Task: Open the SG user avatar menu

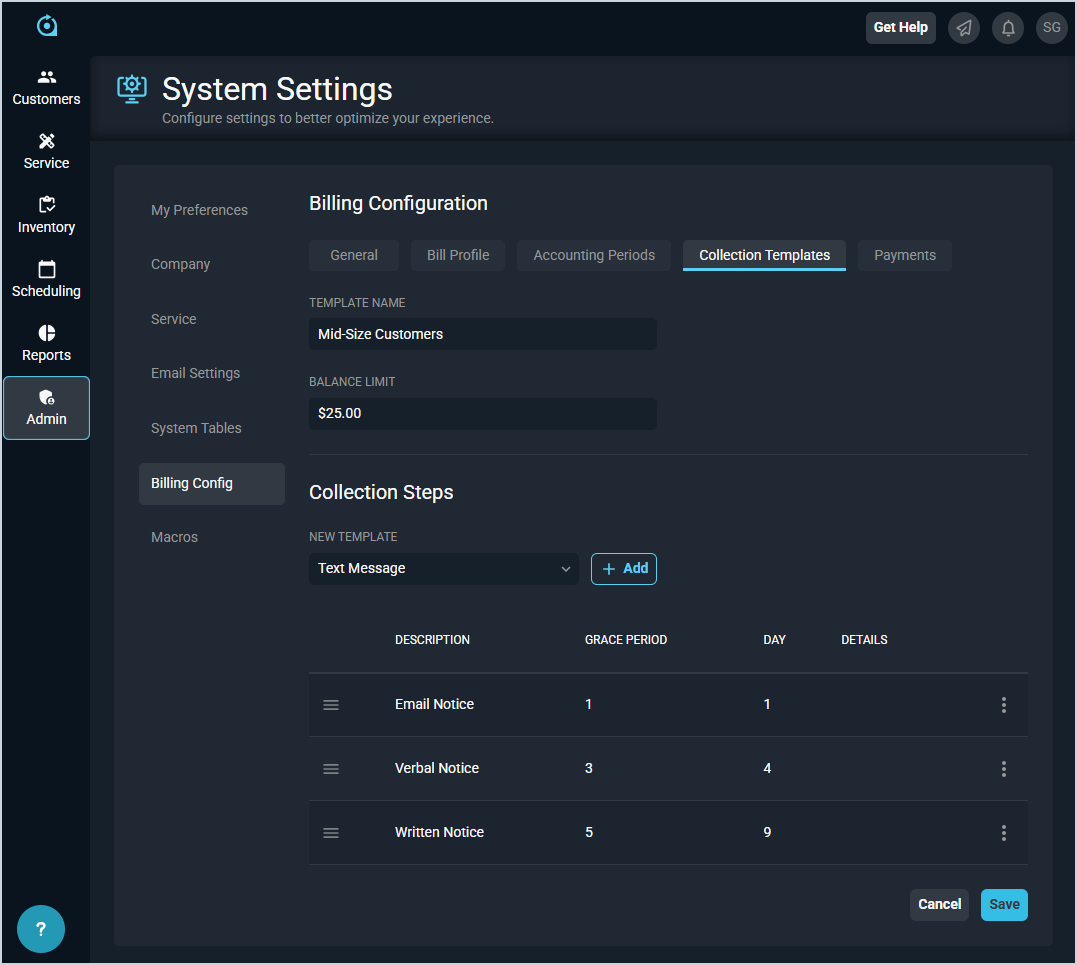Action: point(1051,28)
